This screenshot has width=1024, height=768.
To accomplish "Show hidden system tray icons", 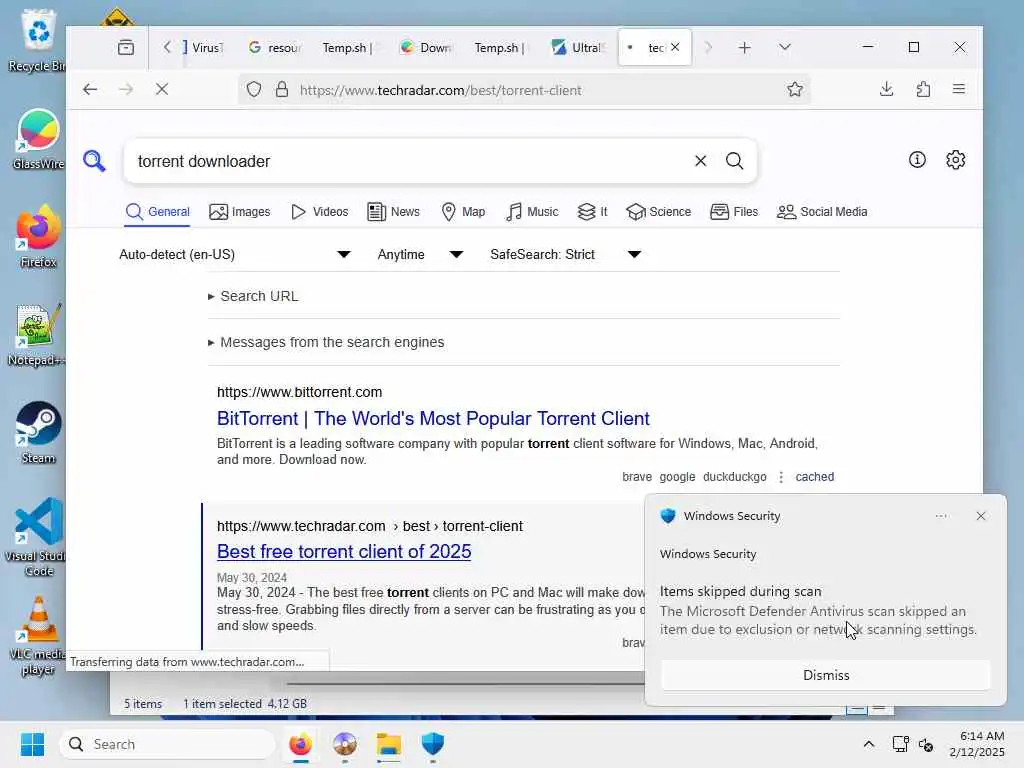I will coord(869,744).
